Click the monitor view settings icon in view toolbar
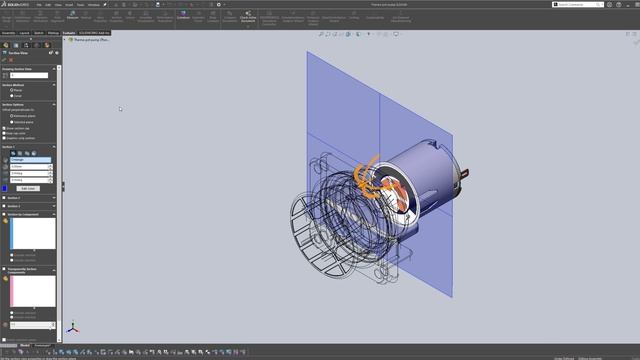 coord(396,34)
